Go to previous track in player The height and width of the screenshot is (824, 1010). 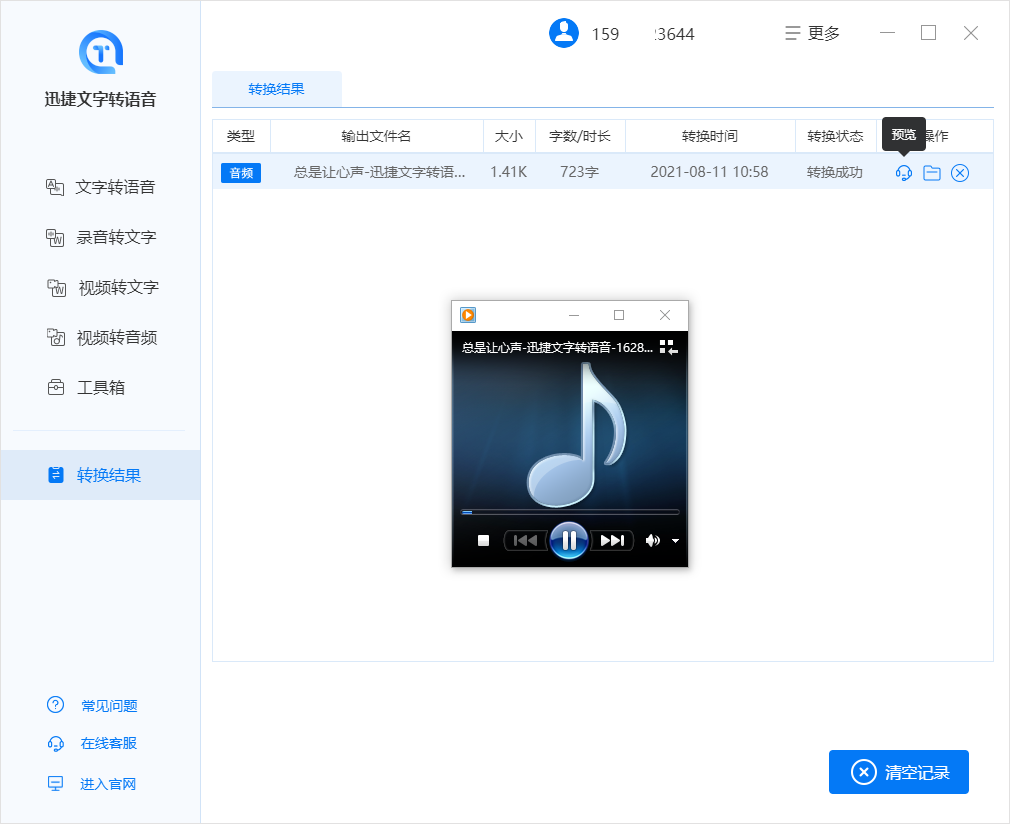point(525,541)
